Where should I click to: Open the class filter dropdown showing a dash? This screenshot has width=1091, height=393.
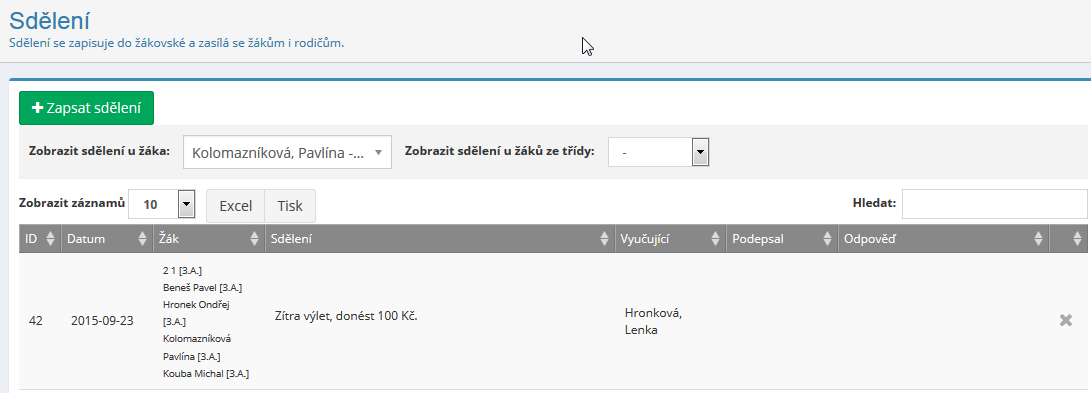[658, 152]
